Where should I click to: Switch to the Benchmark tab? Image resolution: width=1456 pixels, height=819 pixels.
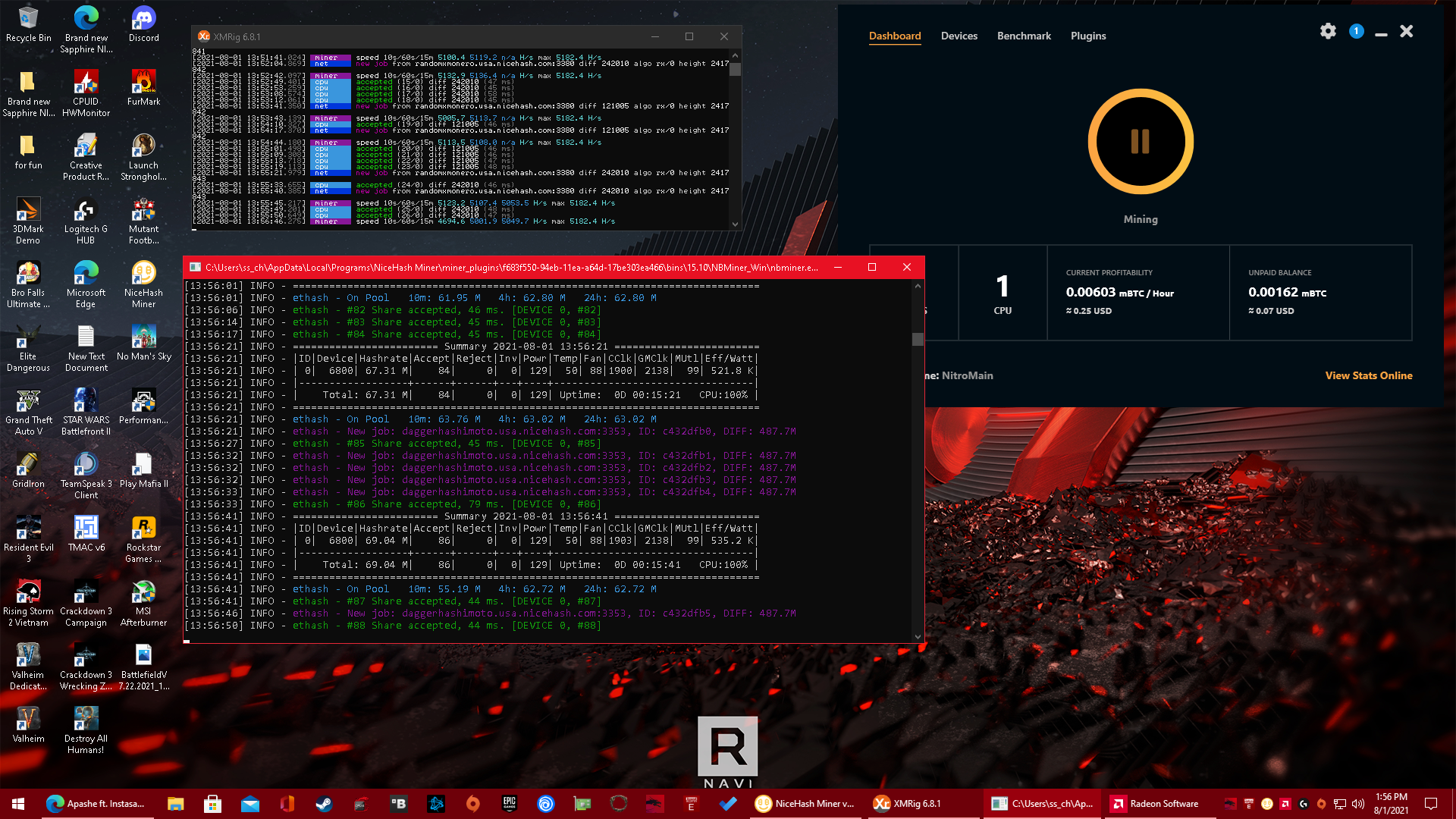click(x=1024, y=36)
